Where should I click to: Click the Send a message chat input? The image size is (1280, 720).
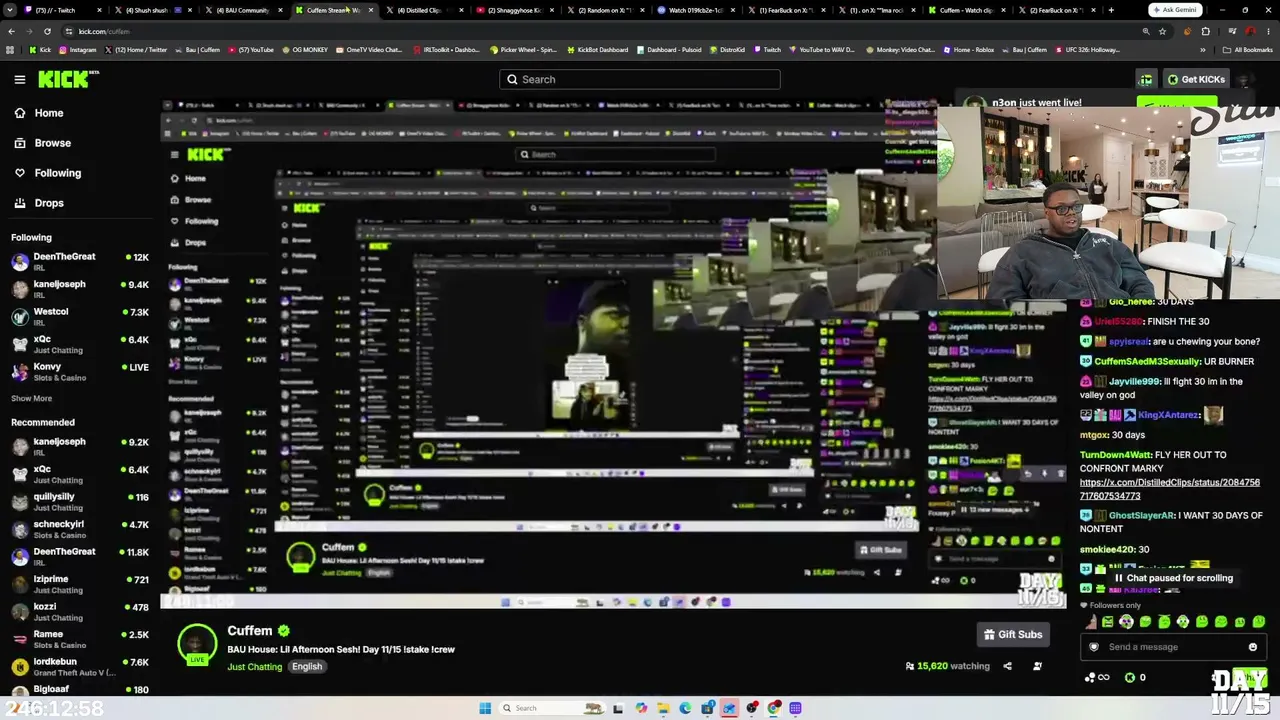(x=1172, y=647)
